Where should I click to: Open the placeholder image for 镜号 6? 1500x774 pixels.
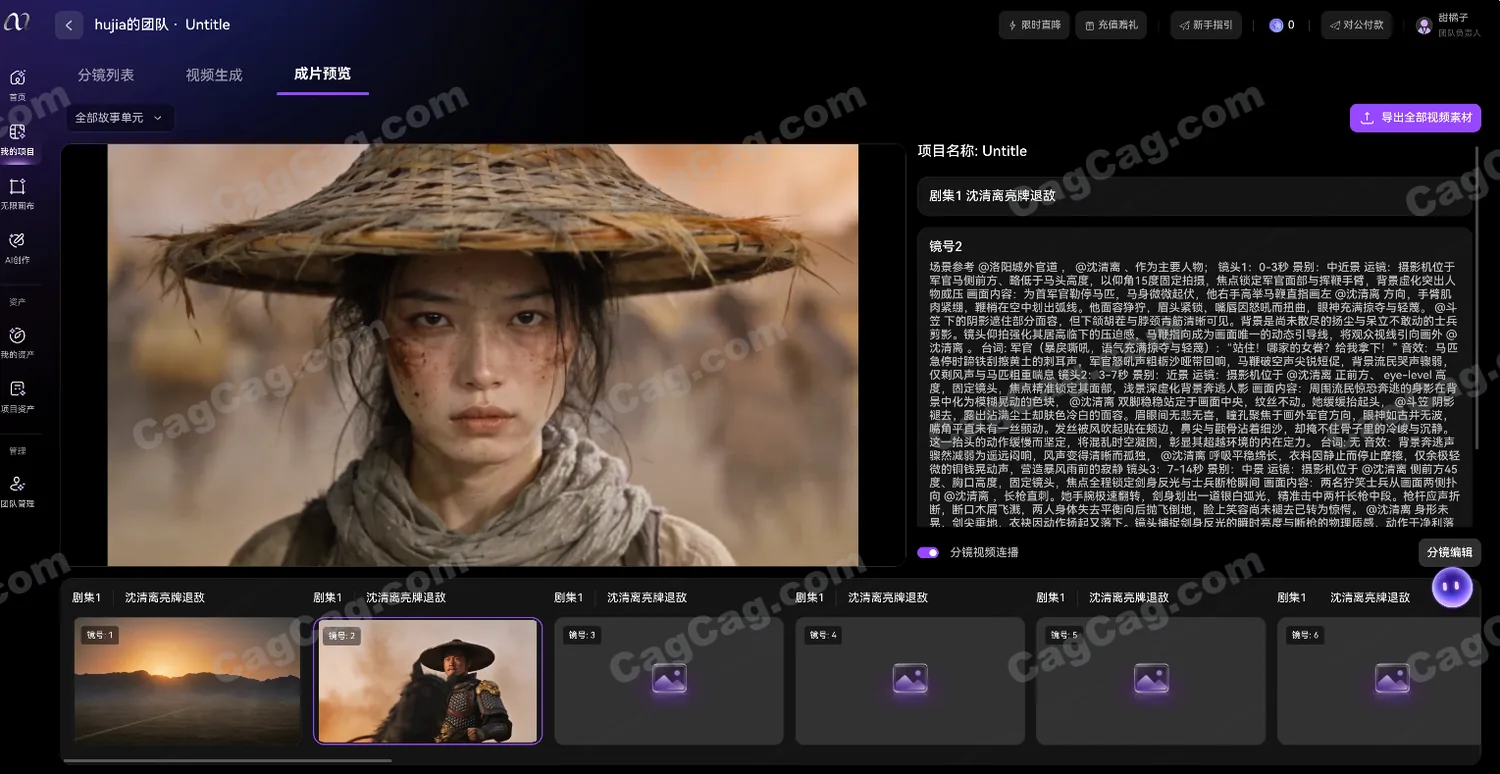point(1392,679)
